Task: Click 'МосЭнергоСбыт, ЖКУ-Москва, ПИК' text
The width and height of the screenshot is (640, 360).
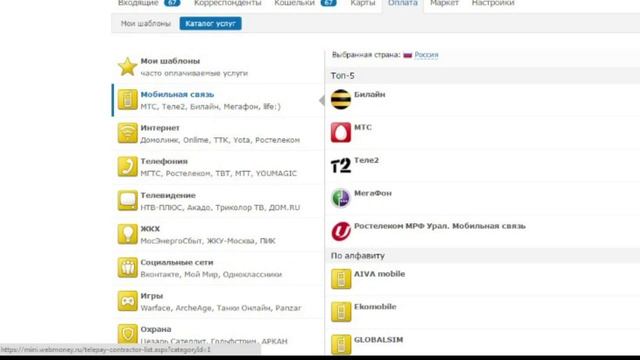Action: 208,241
